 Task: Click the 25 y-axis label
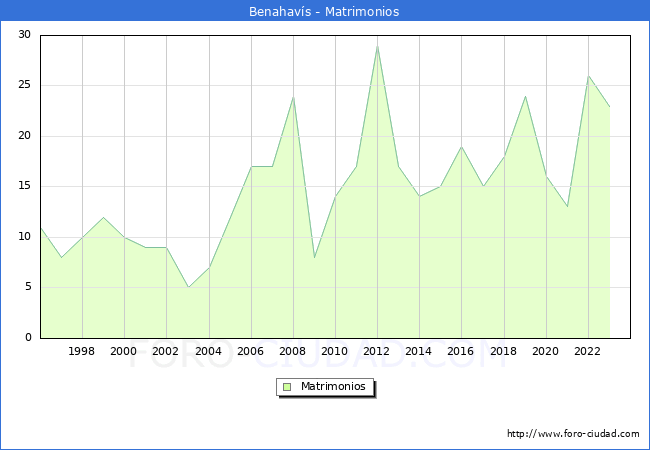[x=24, y=85]
